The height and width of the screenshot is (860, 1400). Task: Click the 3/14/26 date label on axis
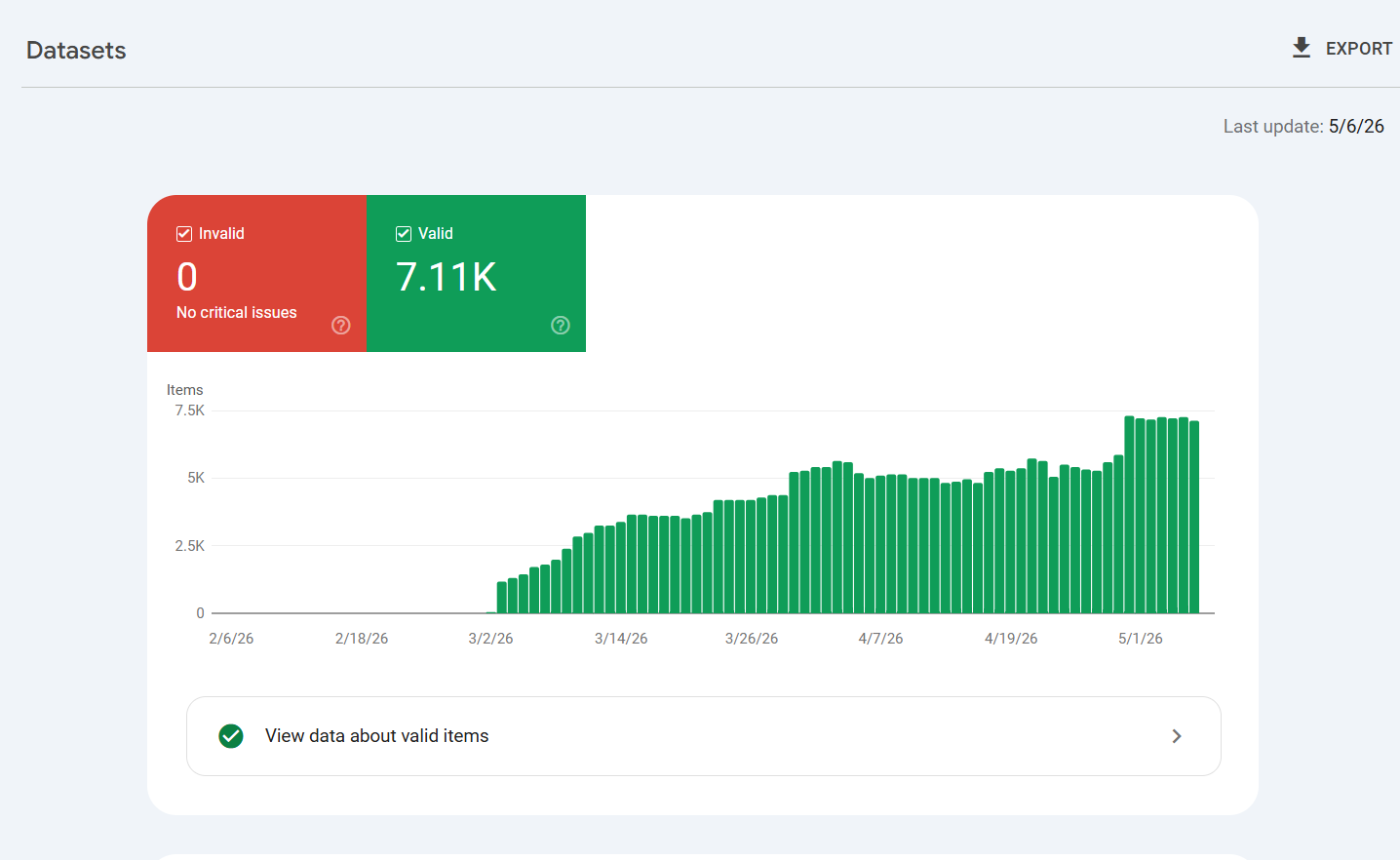621,639
